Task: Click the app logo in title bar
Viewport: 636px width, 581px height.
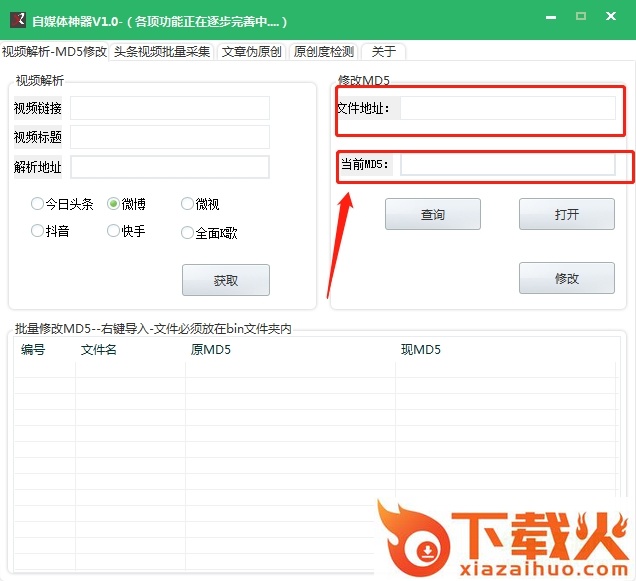Action: tap(17, 20)
